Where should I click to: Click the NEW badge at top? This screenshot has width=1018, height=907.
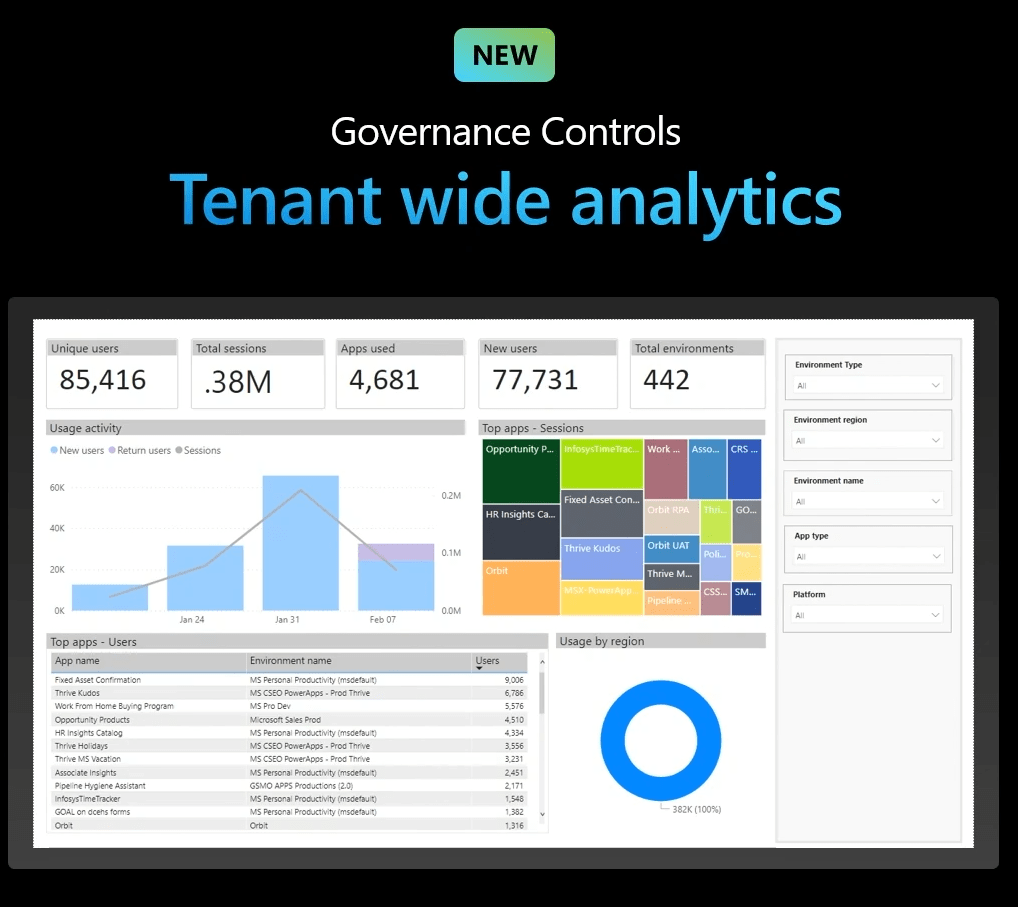504,55
